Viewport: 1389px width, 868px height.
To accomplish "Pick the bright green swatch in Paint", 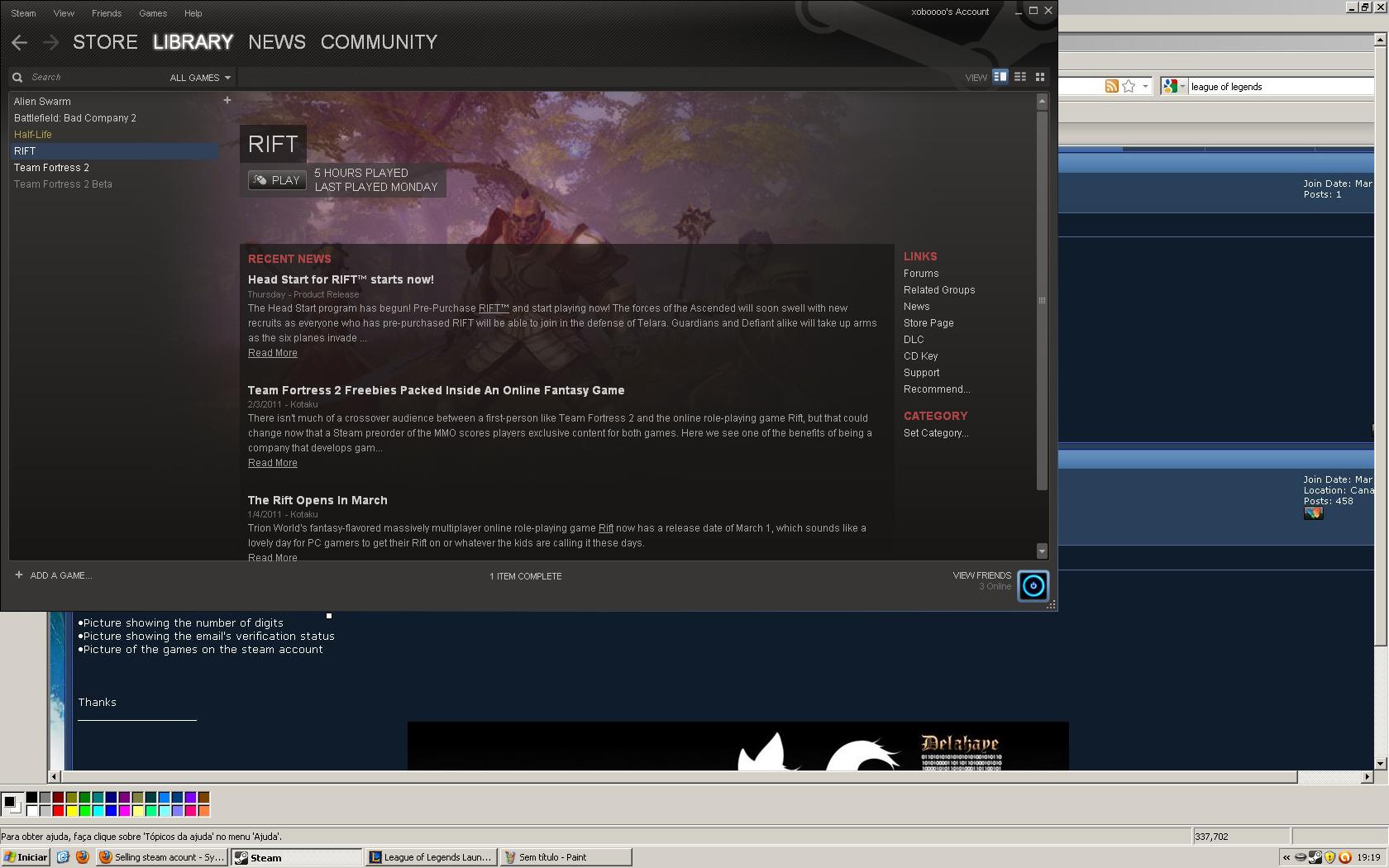I will click(85, 810).
